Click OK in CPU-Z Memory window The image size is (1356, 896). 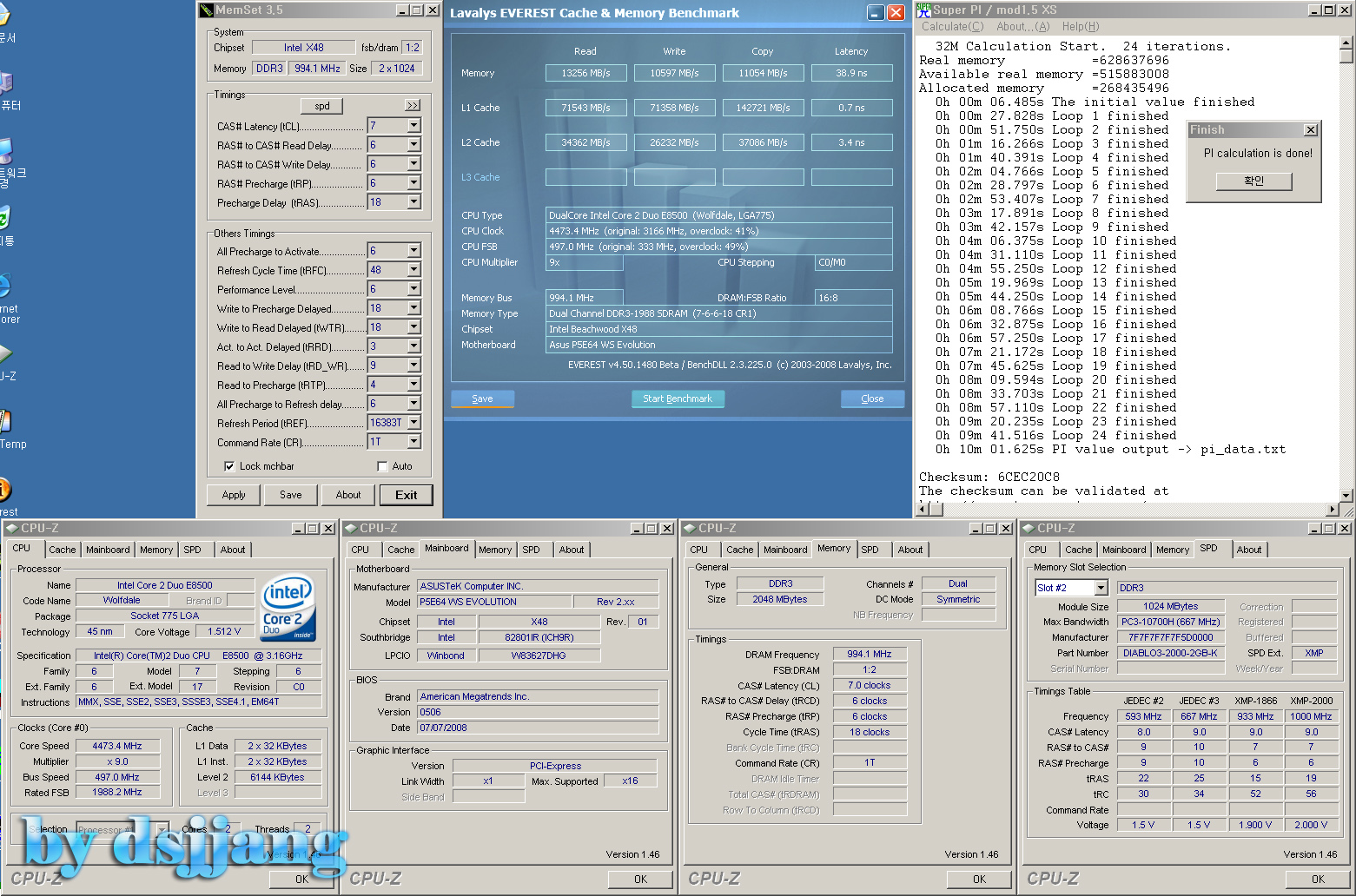tap(979, 879)
